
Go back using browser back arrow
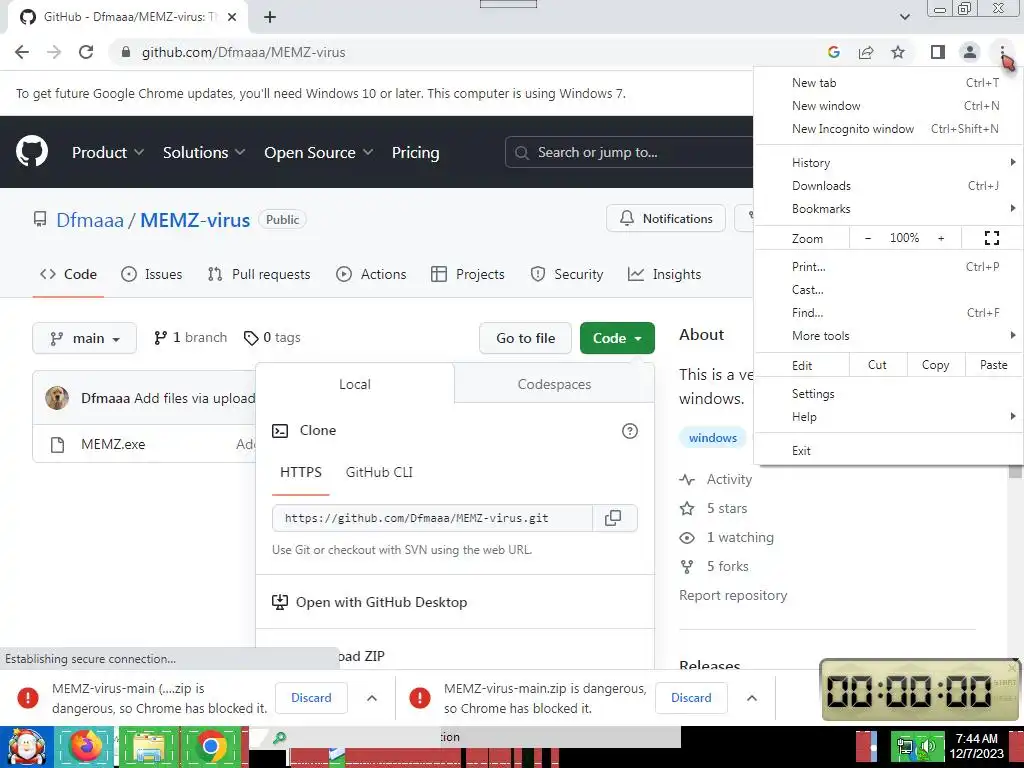point(22,52)
